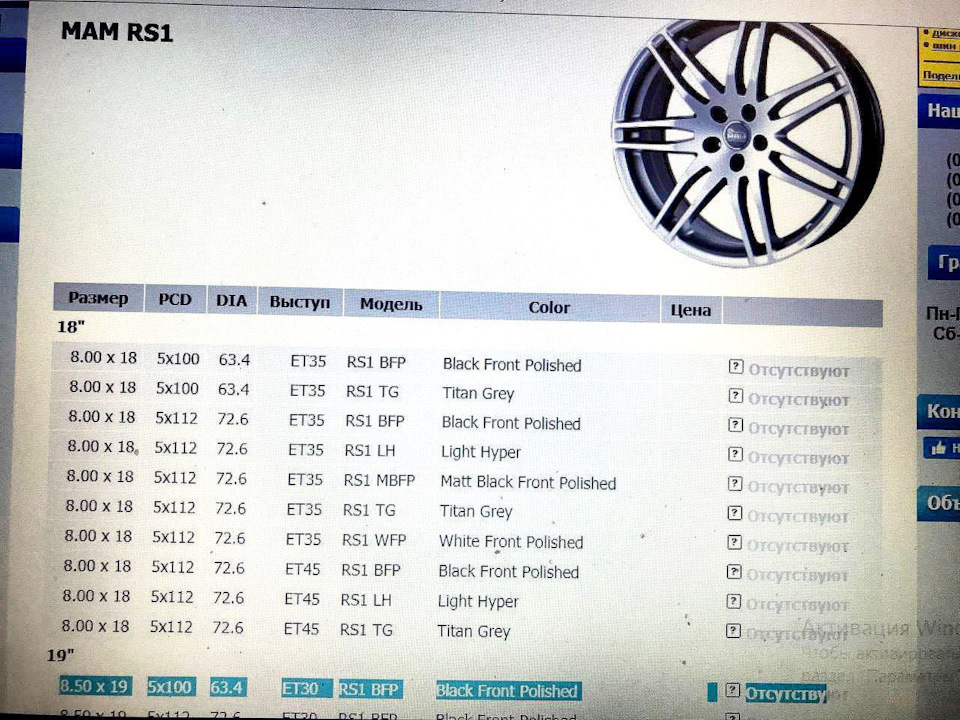Image resolution: width=960 pixels, height=720 pixels.
Task: Click the 'White Front Polished' color cell
Action: click(x=511, y=542)
